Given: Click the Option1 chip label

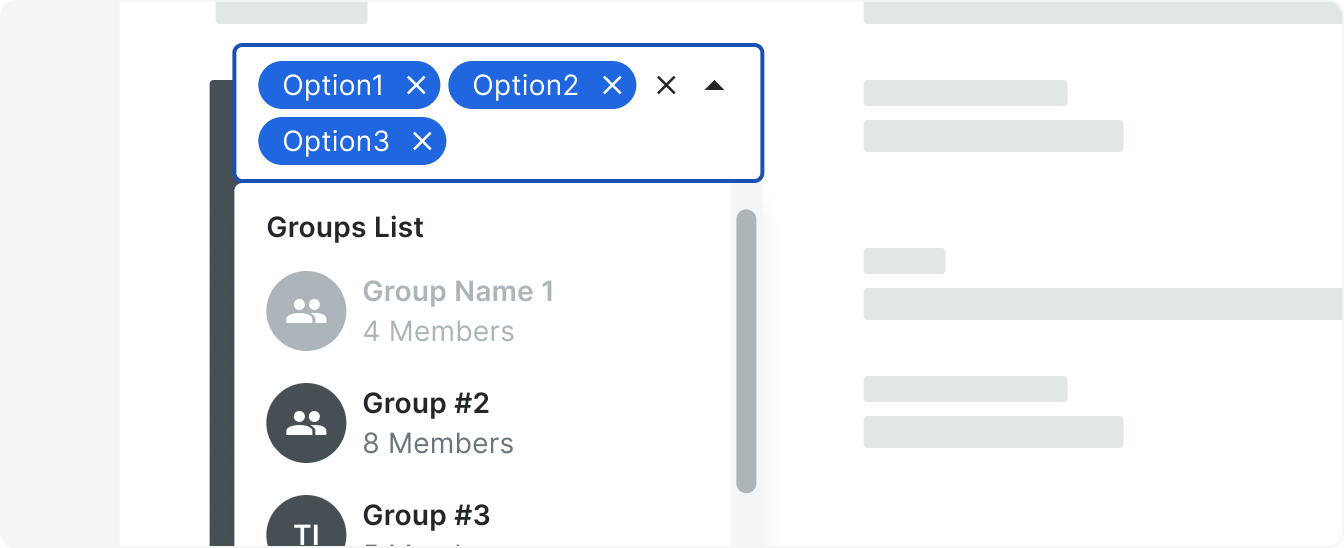Looking at the screenshot, I should (x=333, y=86).
